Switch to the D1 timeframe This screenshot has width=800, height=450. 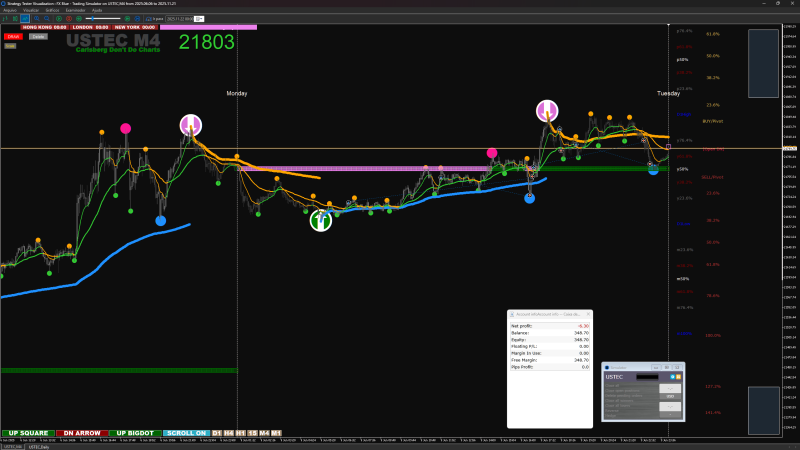pyautogui.click(x=217, y=433)
